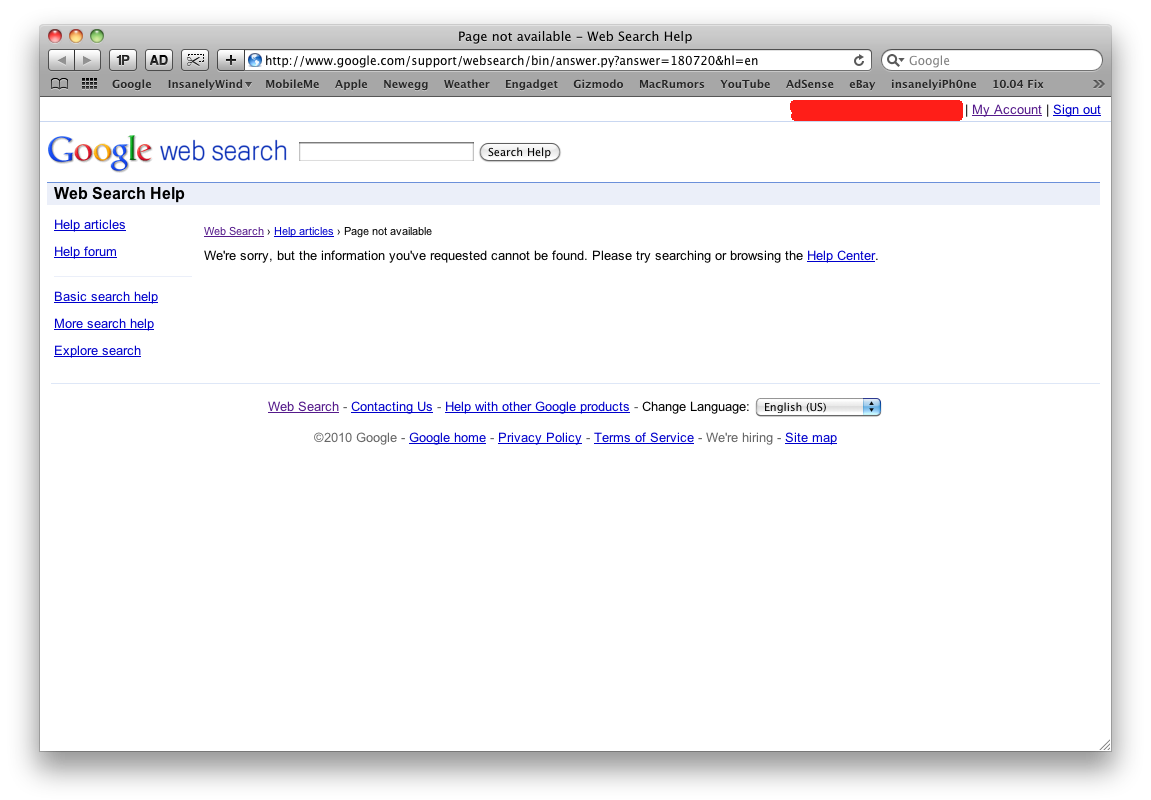Open Help forum in sidebar
The height and width of the screenshot is (800, 1151).
pyautogui.click(x=85, y=252)
